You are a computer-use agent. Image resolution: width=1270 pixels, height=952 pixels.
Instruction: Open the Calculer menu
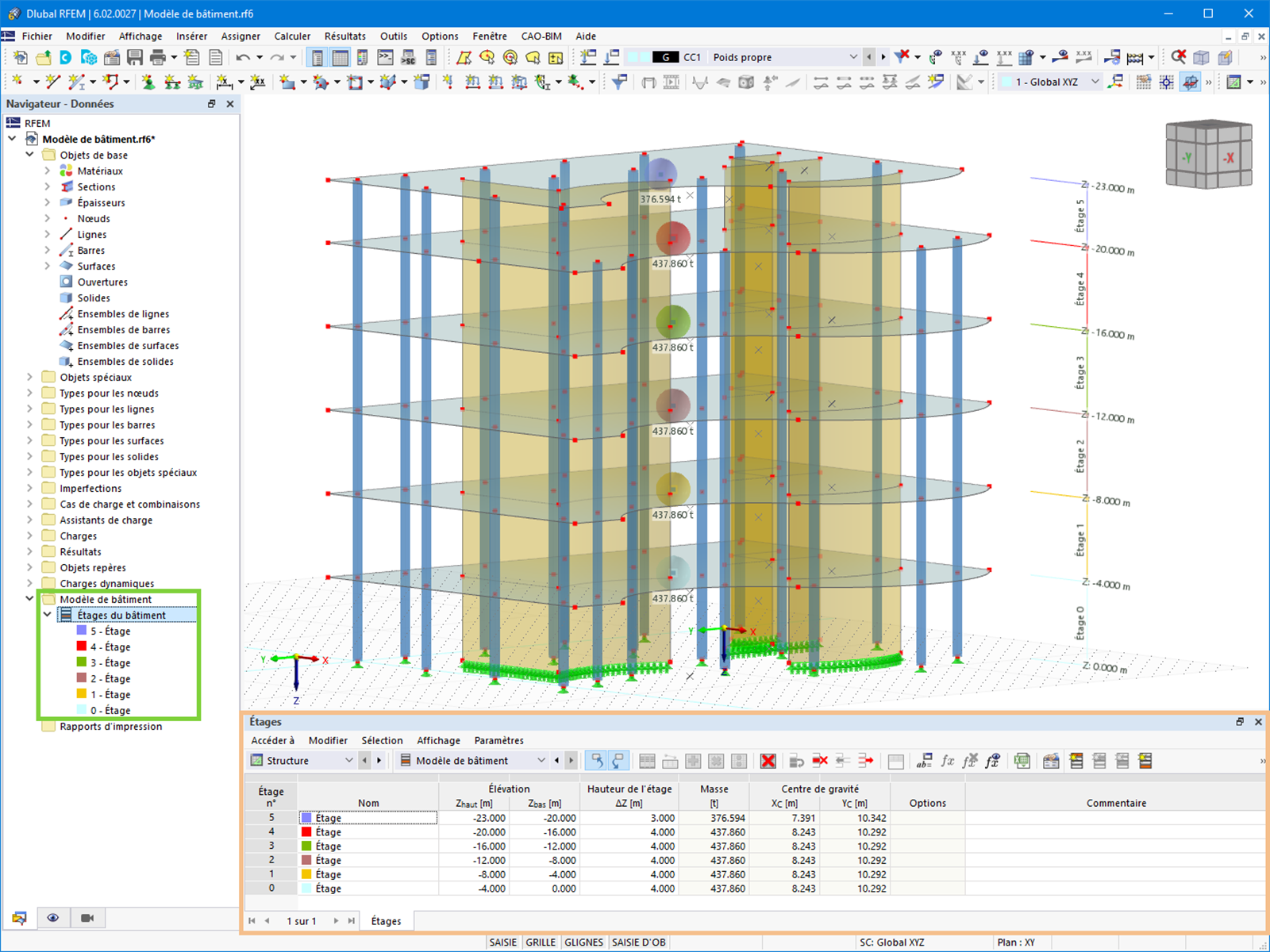(x=292, y=36)
